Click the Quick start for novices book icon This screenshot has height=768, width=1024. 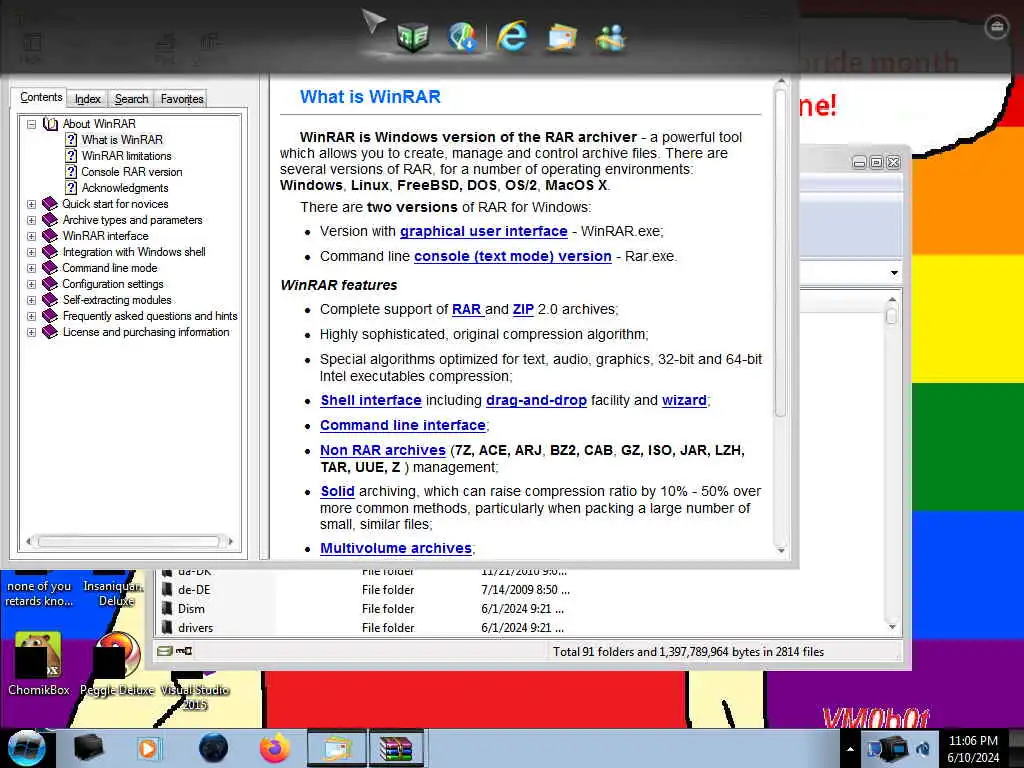(50, 204)
